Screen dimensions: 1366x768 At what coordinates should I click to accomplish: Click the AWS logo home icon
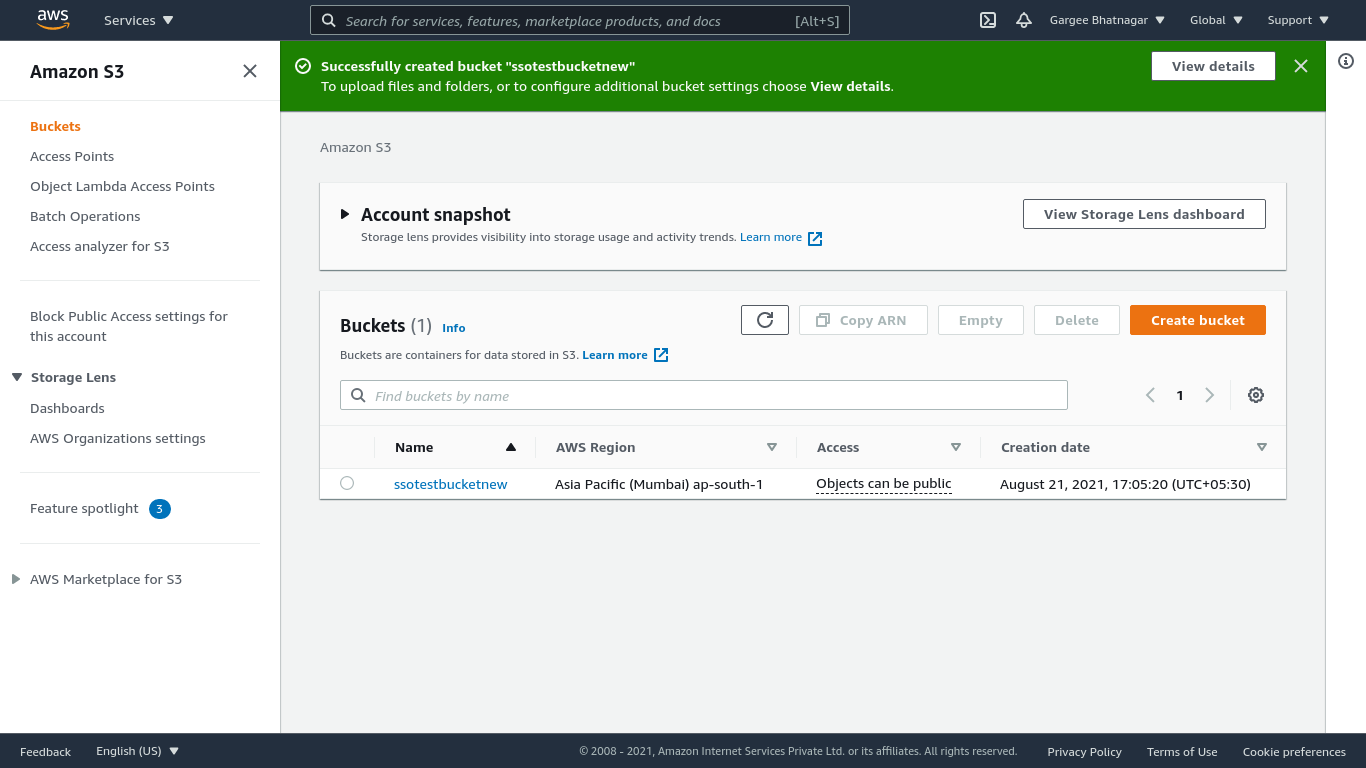coord(53,19)
